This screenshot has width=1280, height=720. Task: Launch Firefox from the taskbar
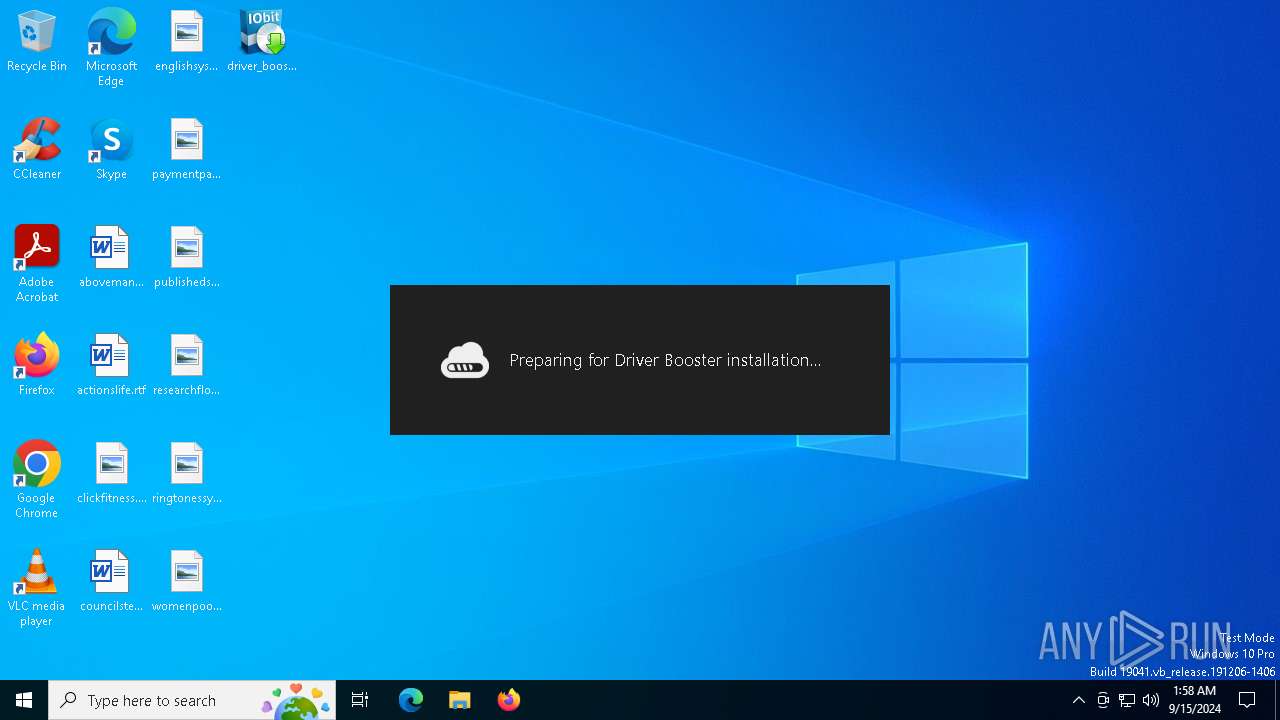pyautogui.click(x=509, y=700)
